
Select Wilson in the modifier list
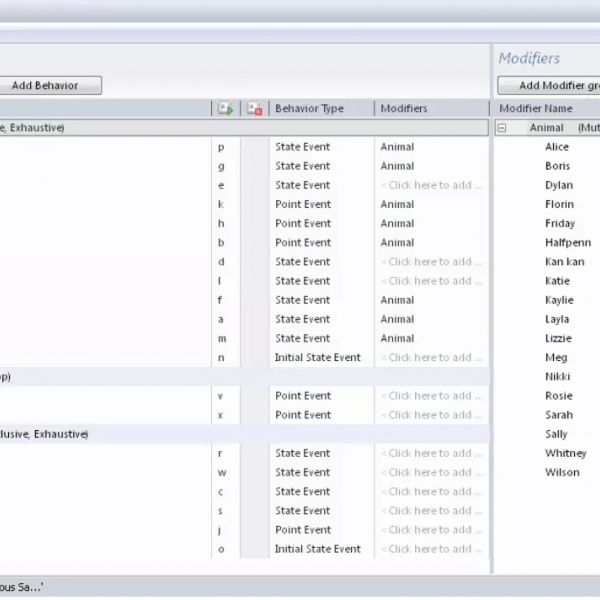pyautogui.click(x=562, y=473)
